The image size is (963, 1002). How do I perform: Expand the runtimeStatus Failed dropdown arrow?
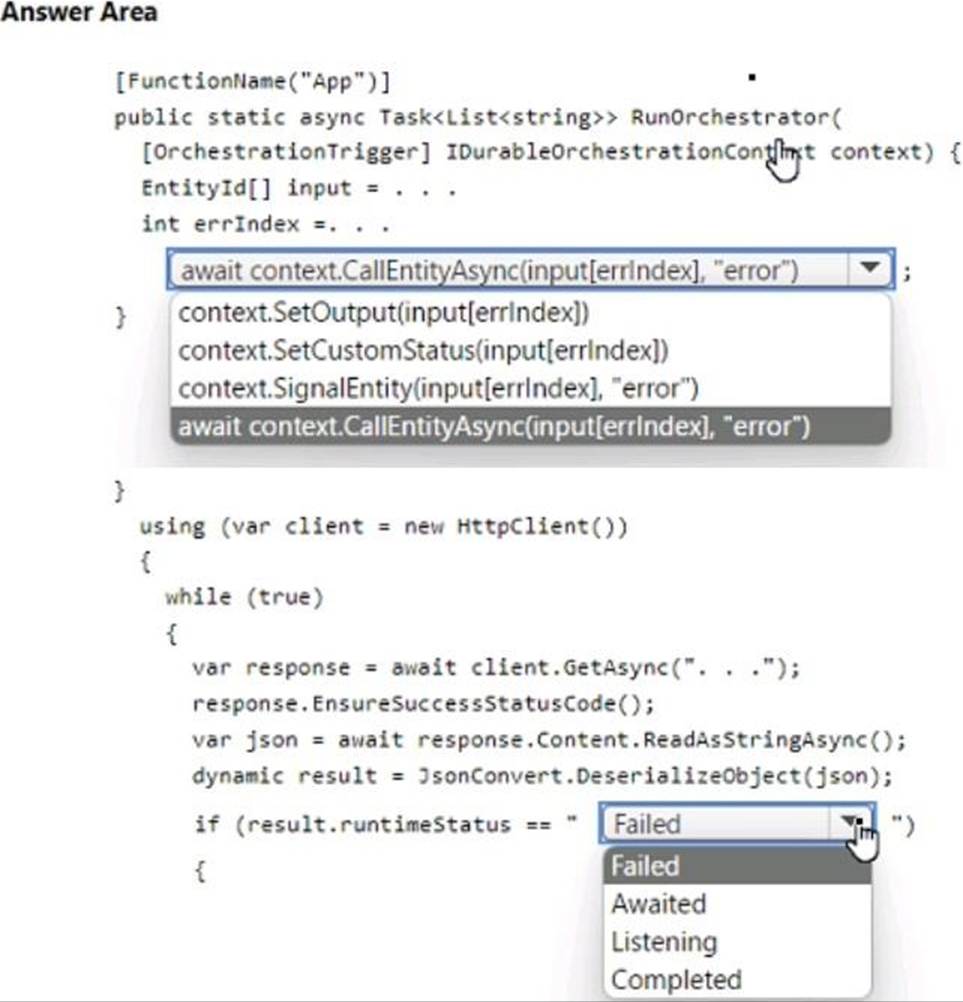[x=851, y=822]
